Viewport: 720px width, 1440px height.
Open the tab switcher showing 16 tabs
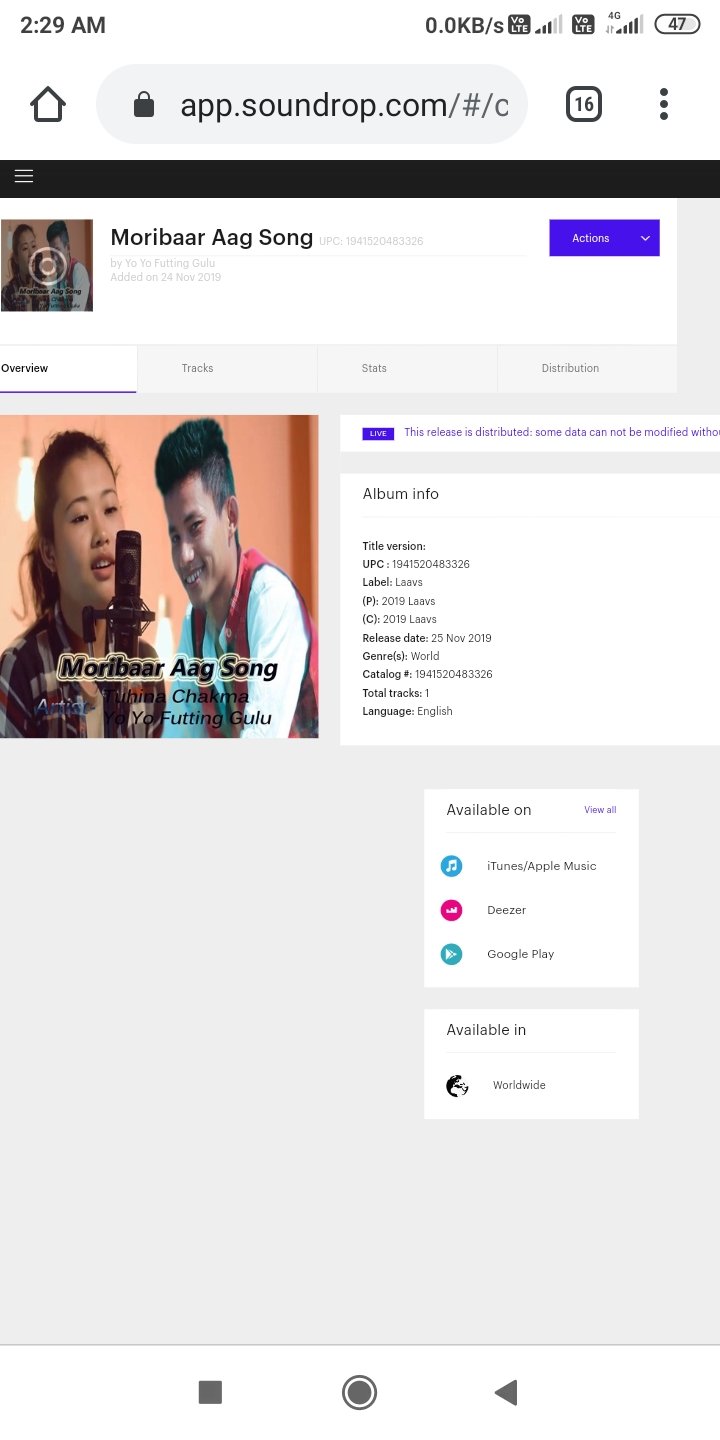pyautogui.click(x=584, y=104)
